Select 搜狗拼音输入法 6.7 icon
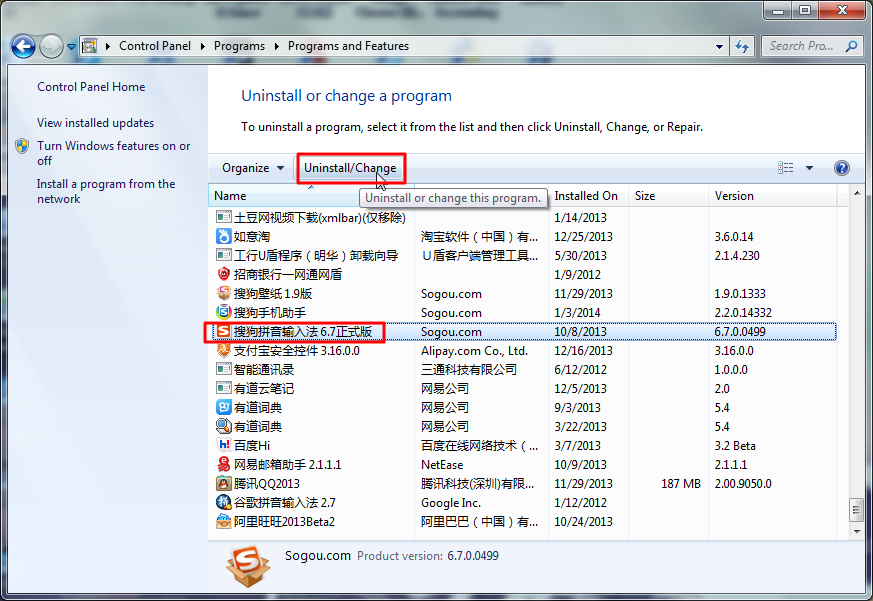Screen dimensions: 873x601 [223, 331]
